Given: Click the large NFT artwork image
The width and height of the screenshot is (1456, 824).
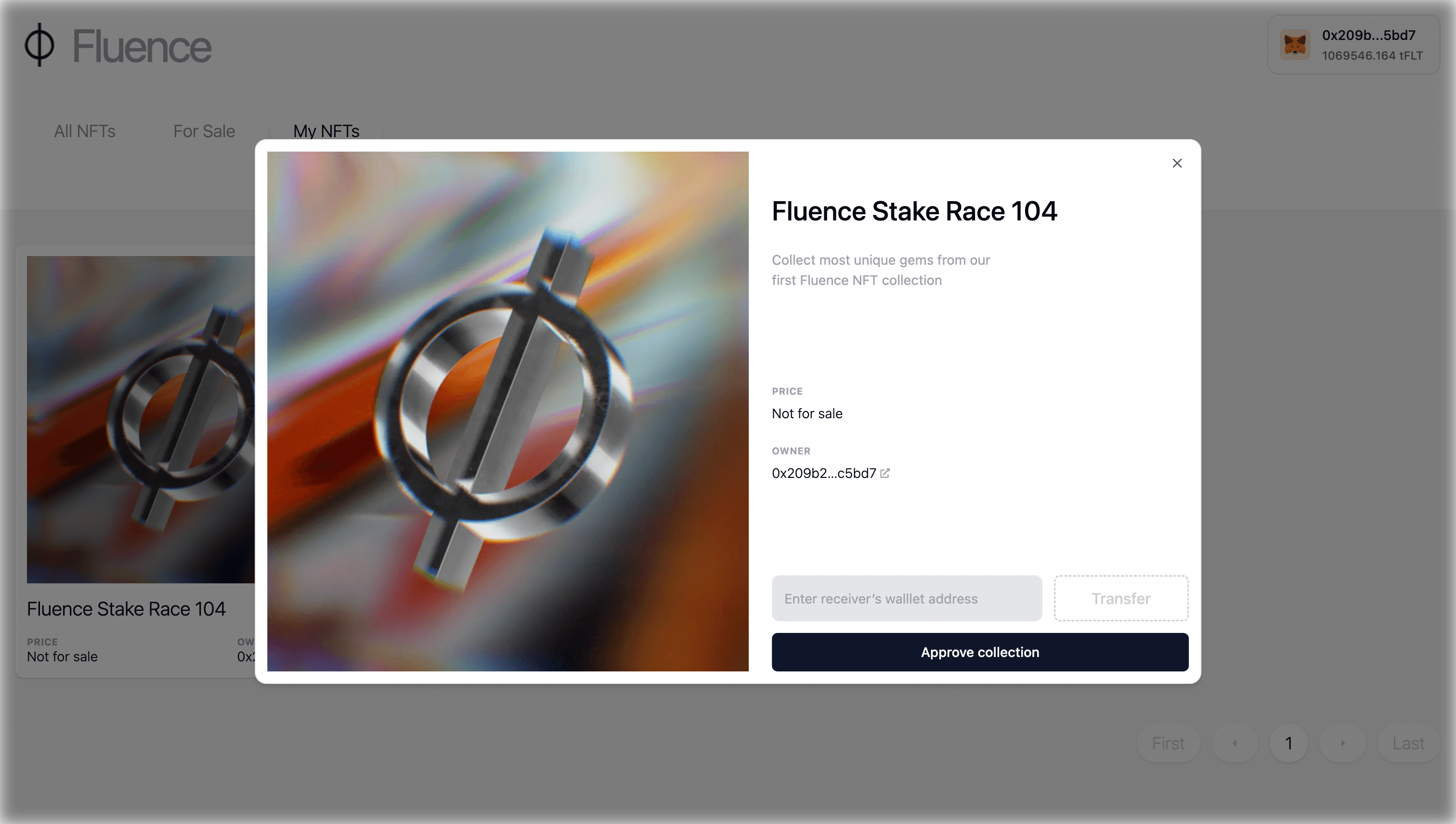Looking at the screenshot, I should point(507,411).
